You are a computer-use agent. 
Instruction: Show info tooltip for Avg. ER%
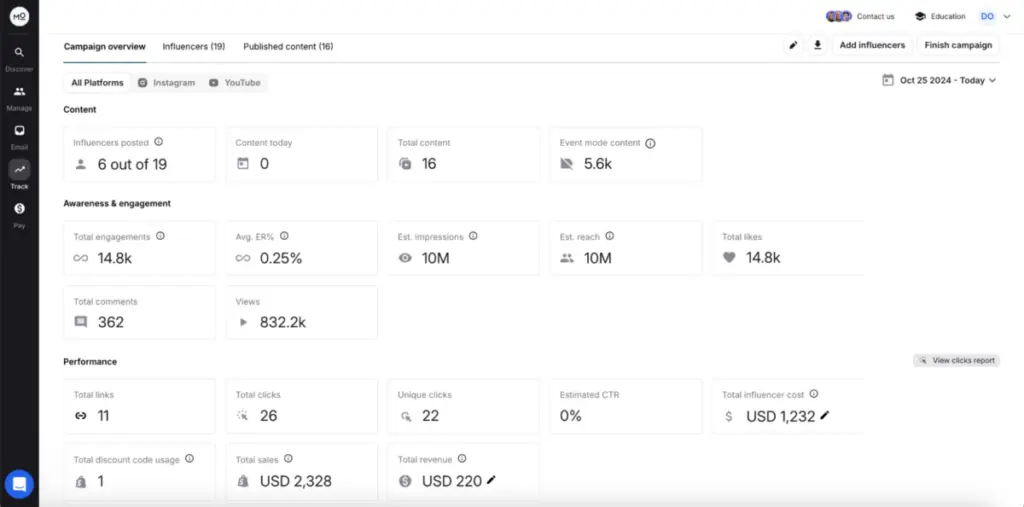pos(284,236)
